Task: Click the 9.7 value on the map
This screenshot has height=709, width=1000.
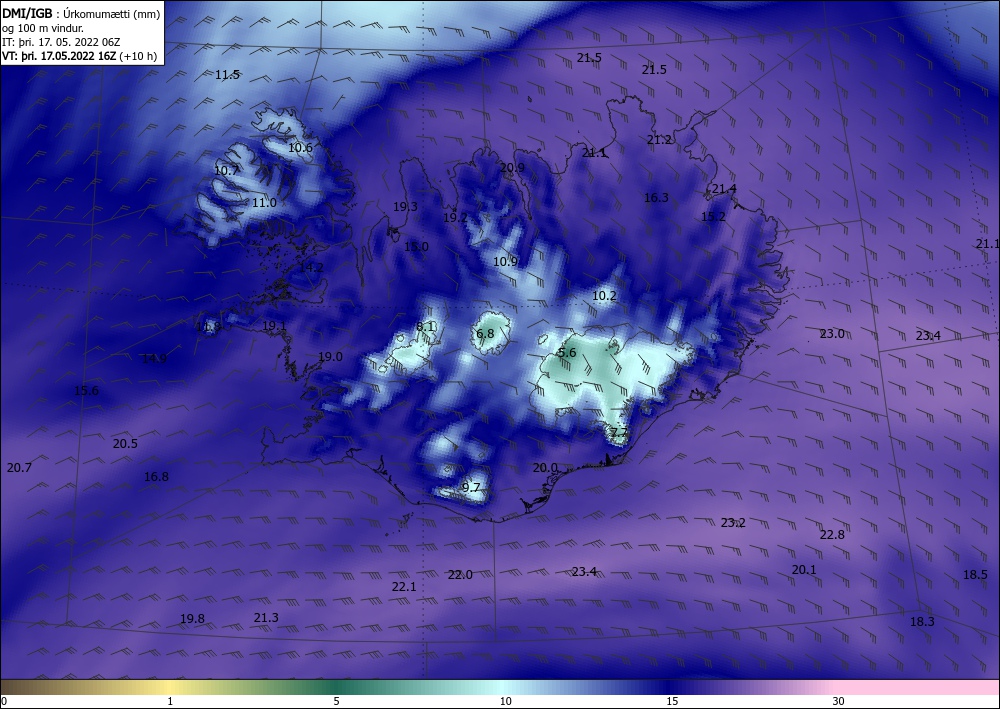Action: click(x=471, y=488)
